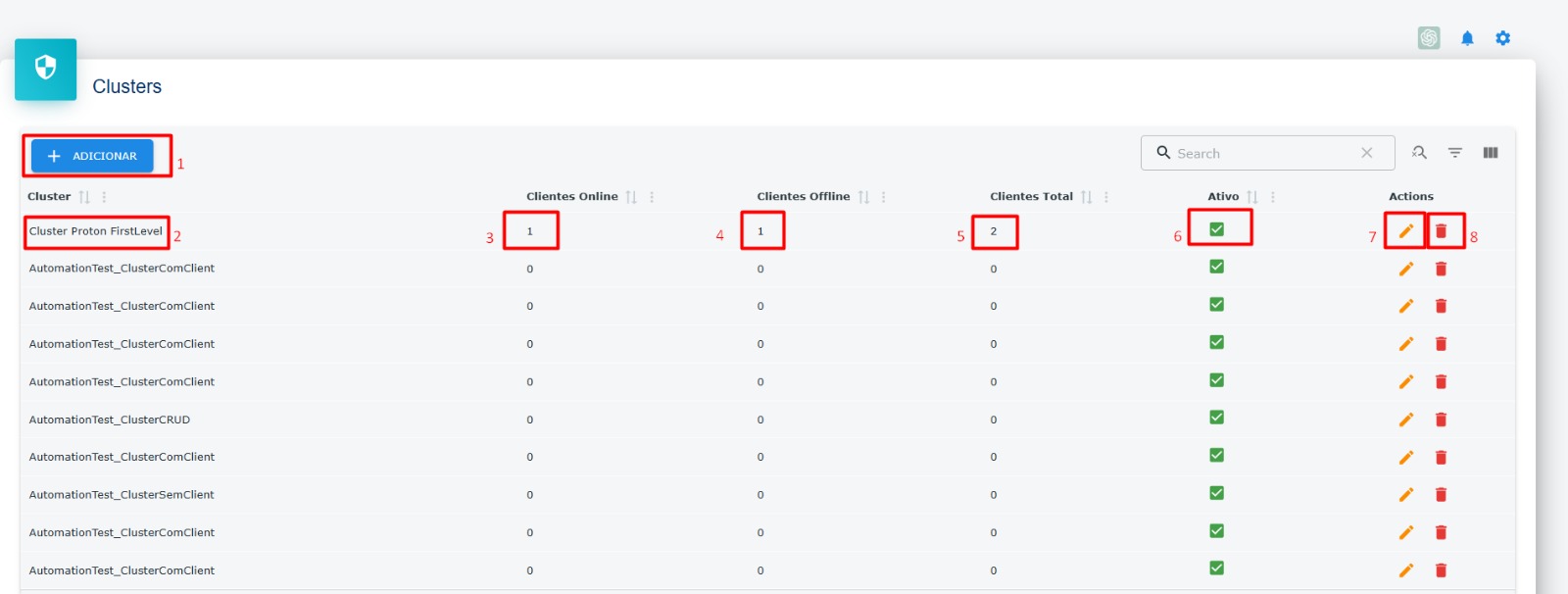This screenshot has height=594, width=1568.
Task: Sort by the Cluster column arrows
Action: point(84,197)
